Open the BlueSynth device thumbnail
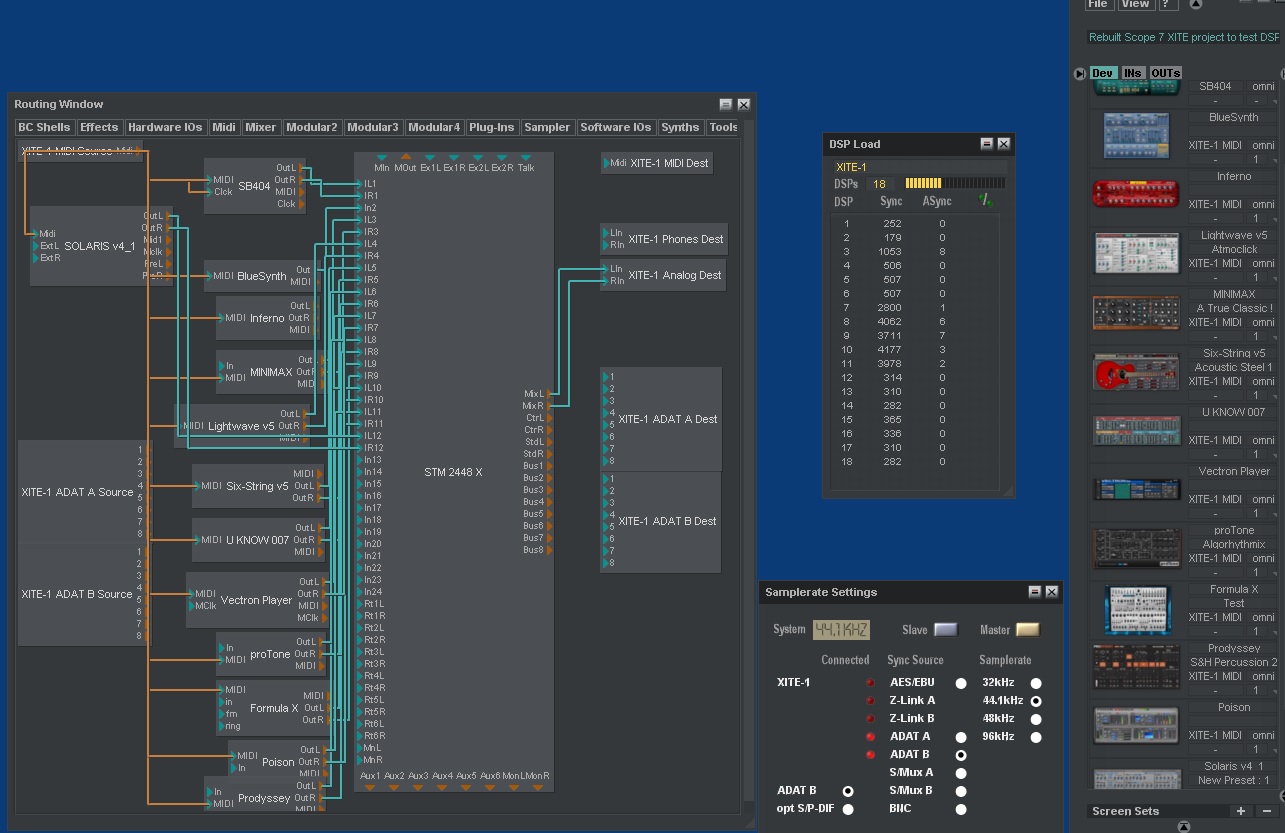Screen dimensions: 1285x833 1136,136
